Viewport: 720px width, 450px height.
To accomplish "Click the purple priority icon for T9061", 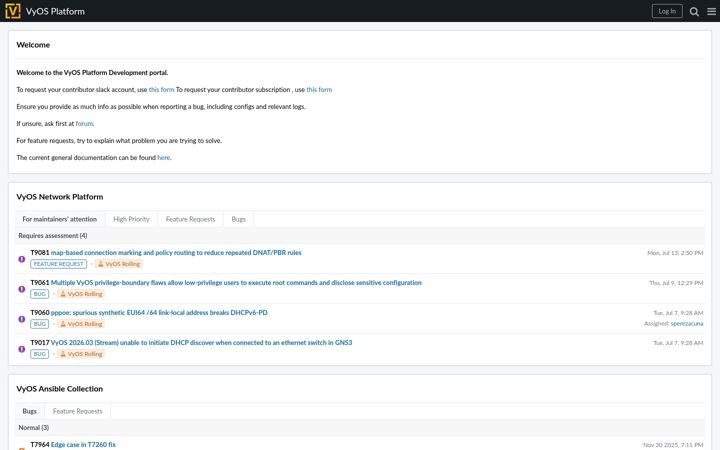I will (x=22, y=289).
